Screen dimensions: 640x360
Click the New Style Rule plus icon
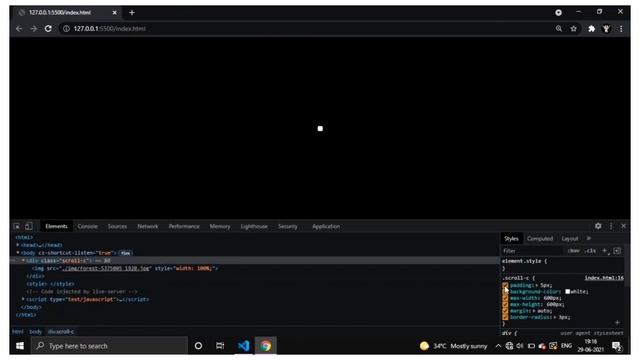(604, 251)
